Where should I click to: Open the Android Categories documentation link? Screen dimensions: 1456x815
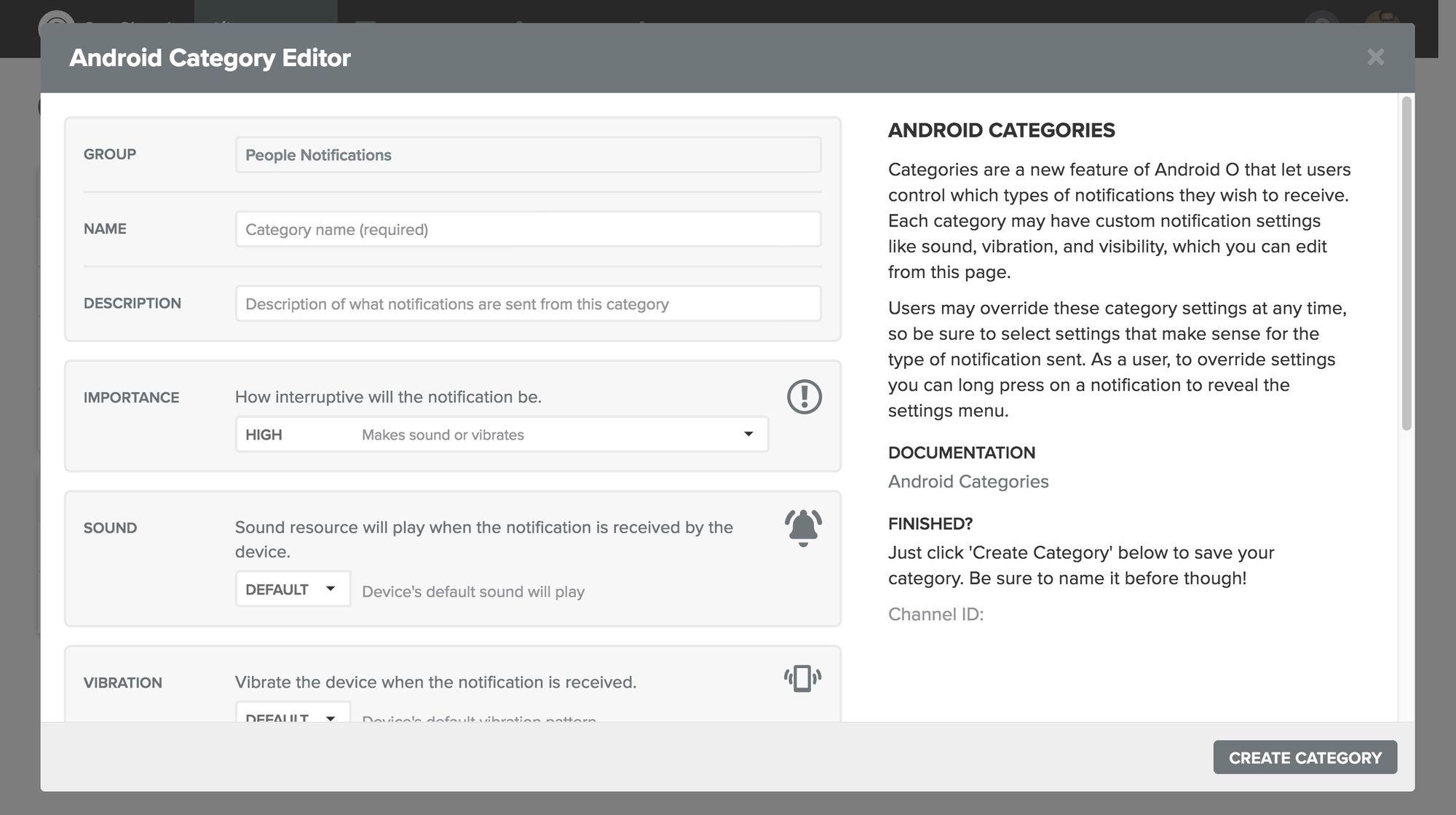(968, 482)
